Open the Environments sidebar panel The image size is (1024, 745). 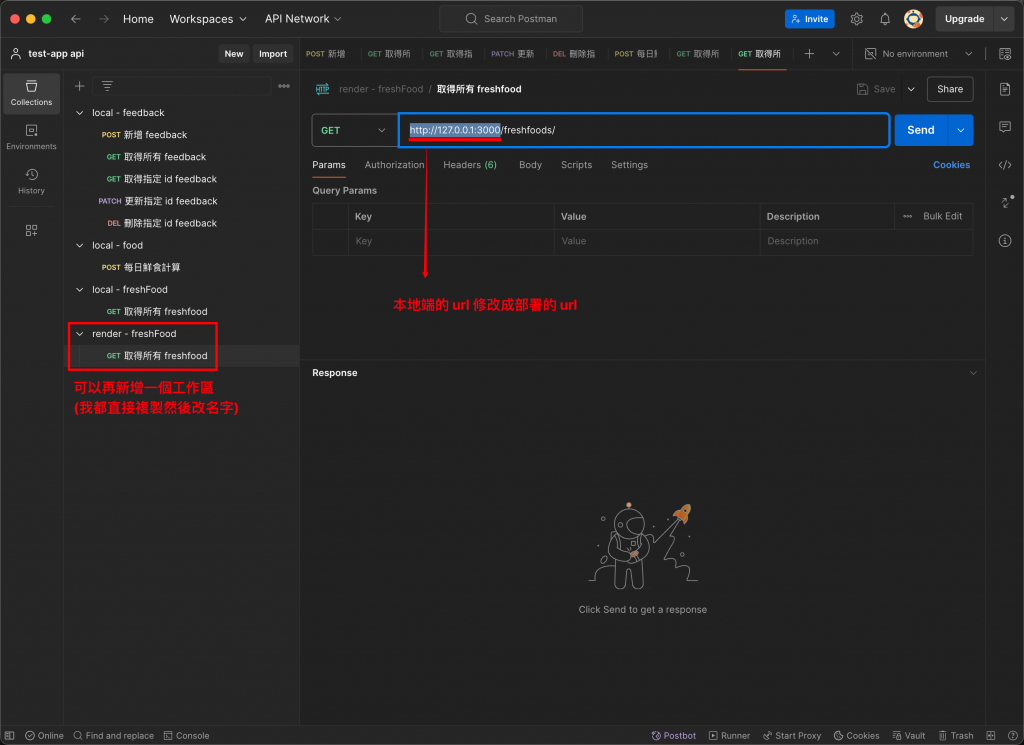tap(31, 137)
